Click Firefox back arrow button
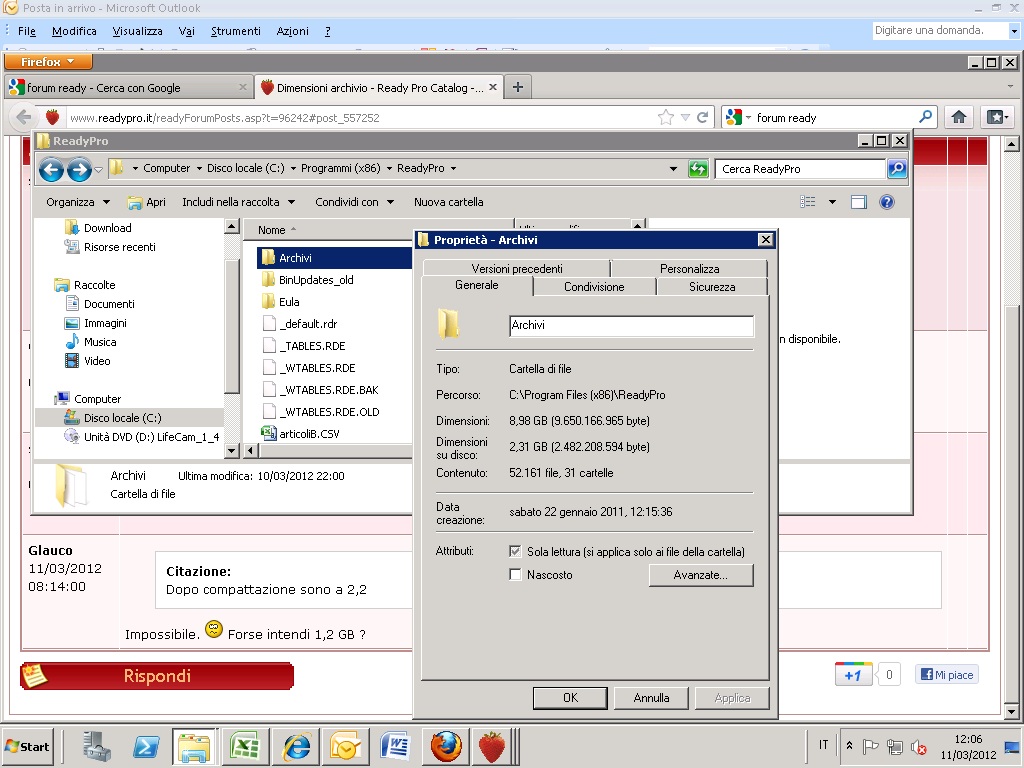This screenshot has height=768, width=1024. [x=24, y=118]
